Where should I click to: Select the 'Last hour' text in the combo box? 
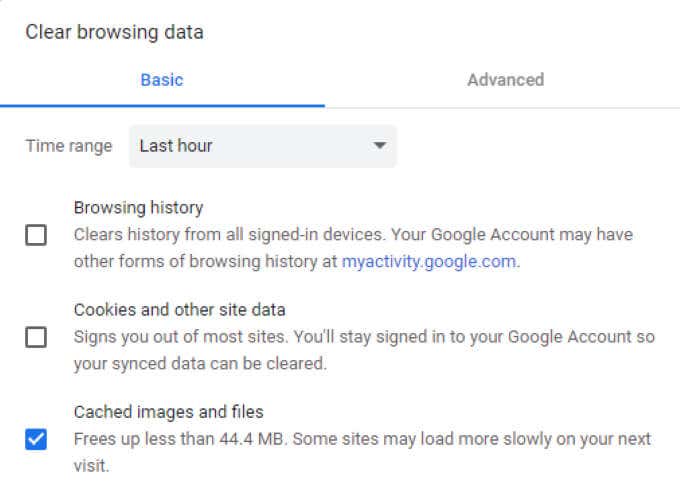coord(176,146)
